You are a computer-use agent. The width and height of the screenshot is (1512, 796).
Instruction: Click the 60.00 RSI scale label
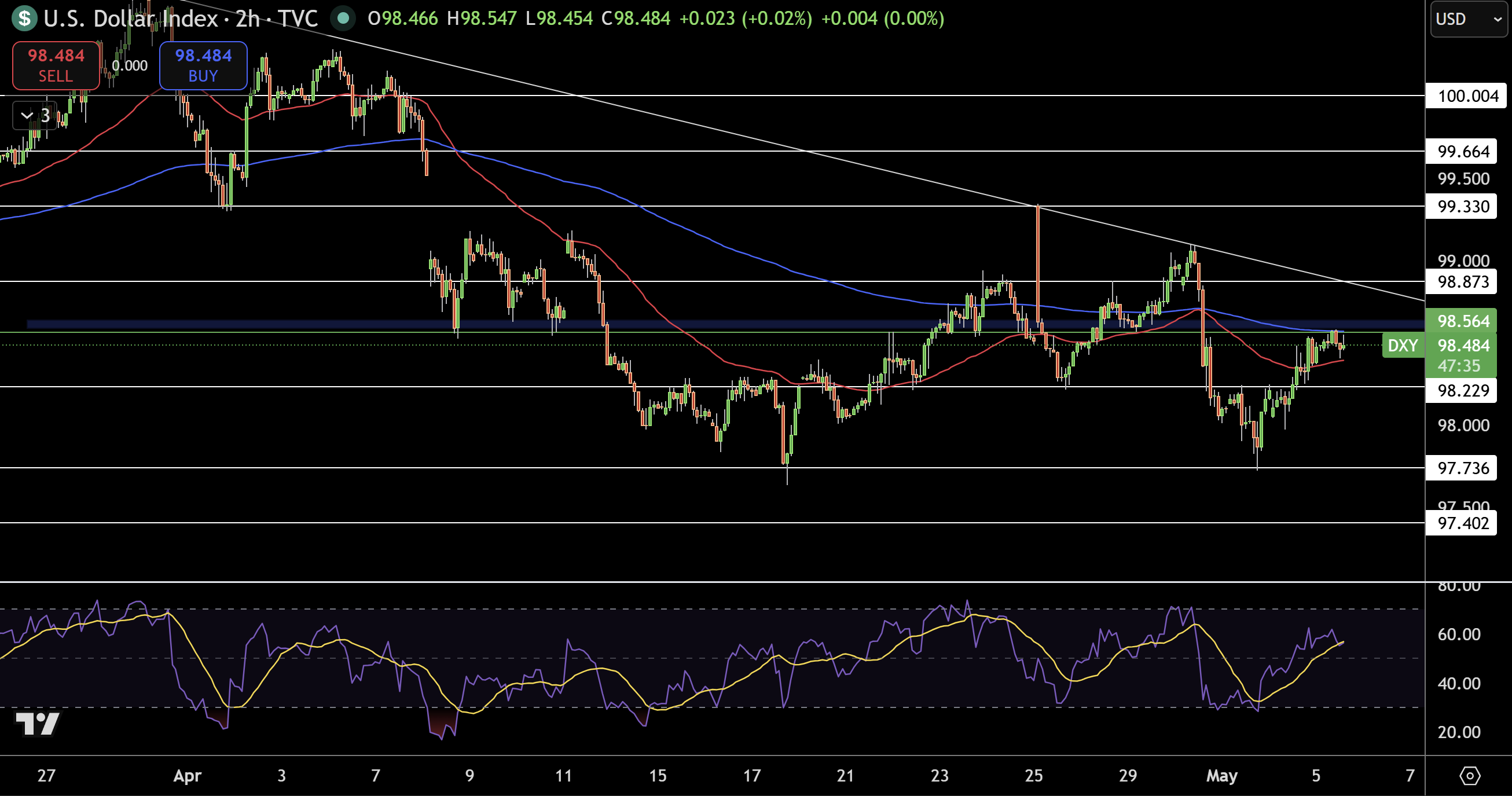1459,634
